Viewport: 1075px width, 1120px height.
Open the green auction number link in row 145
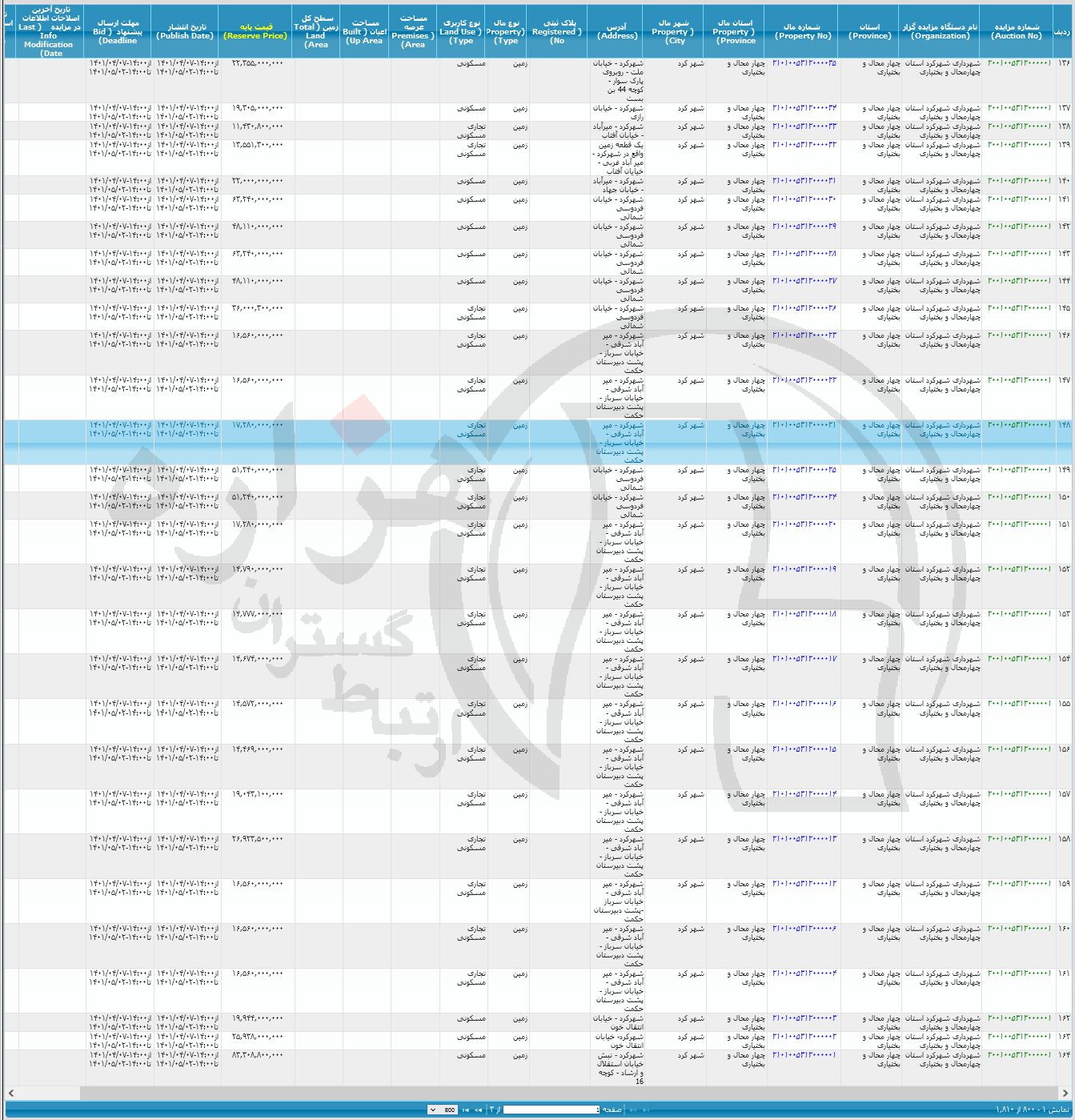pyautogui.click(x=1019, y=308)
